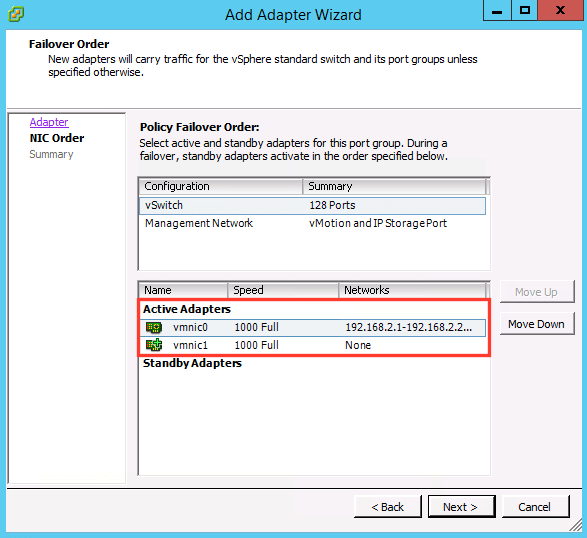Click the 128 Ports summary cell

332,206
